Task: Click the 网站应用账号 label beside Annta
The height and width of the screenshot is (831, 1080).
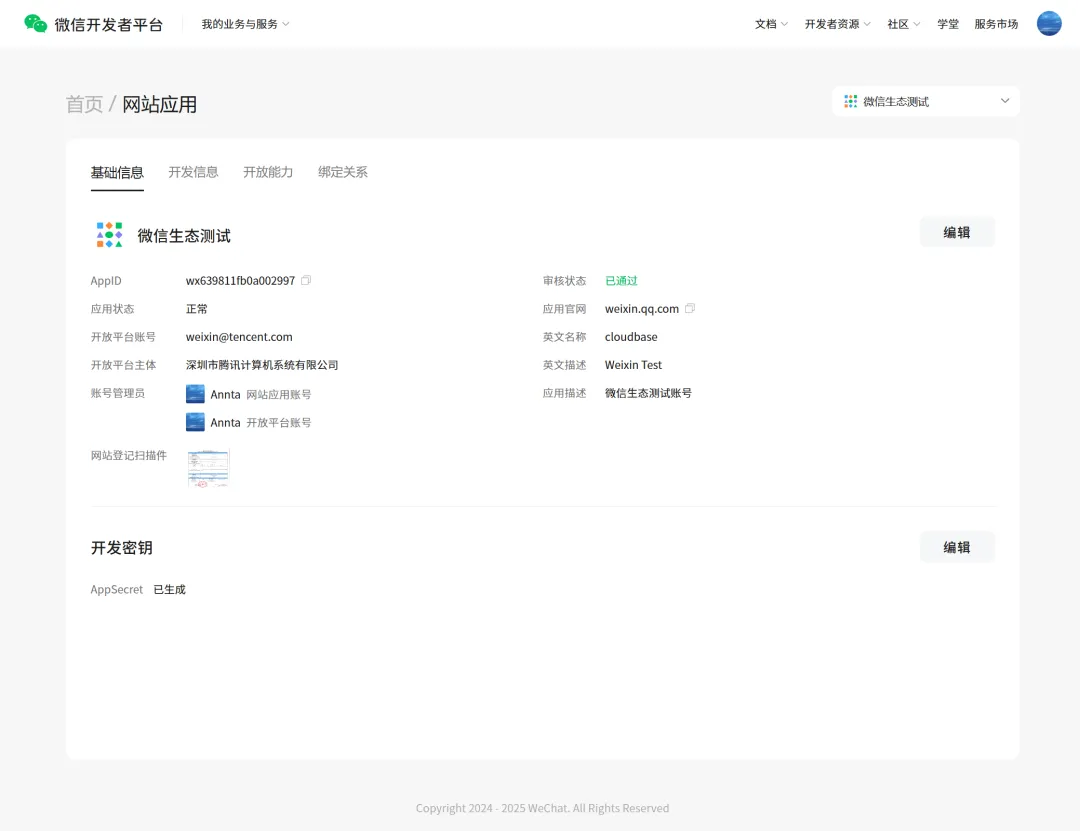Action: pyautogui.click(x=279, y=395)
